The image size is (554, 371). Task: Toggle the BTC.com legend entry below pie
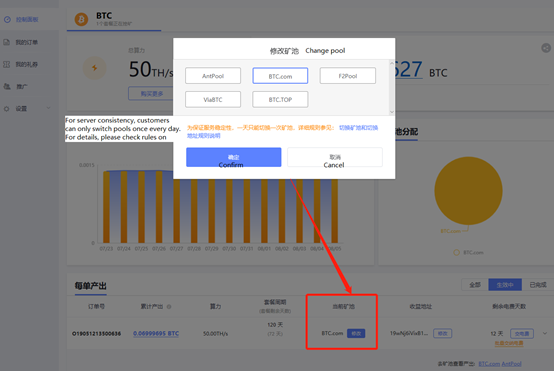coord(468,252)
